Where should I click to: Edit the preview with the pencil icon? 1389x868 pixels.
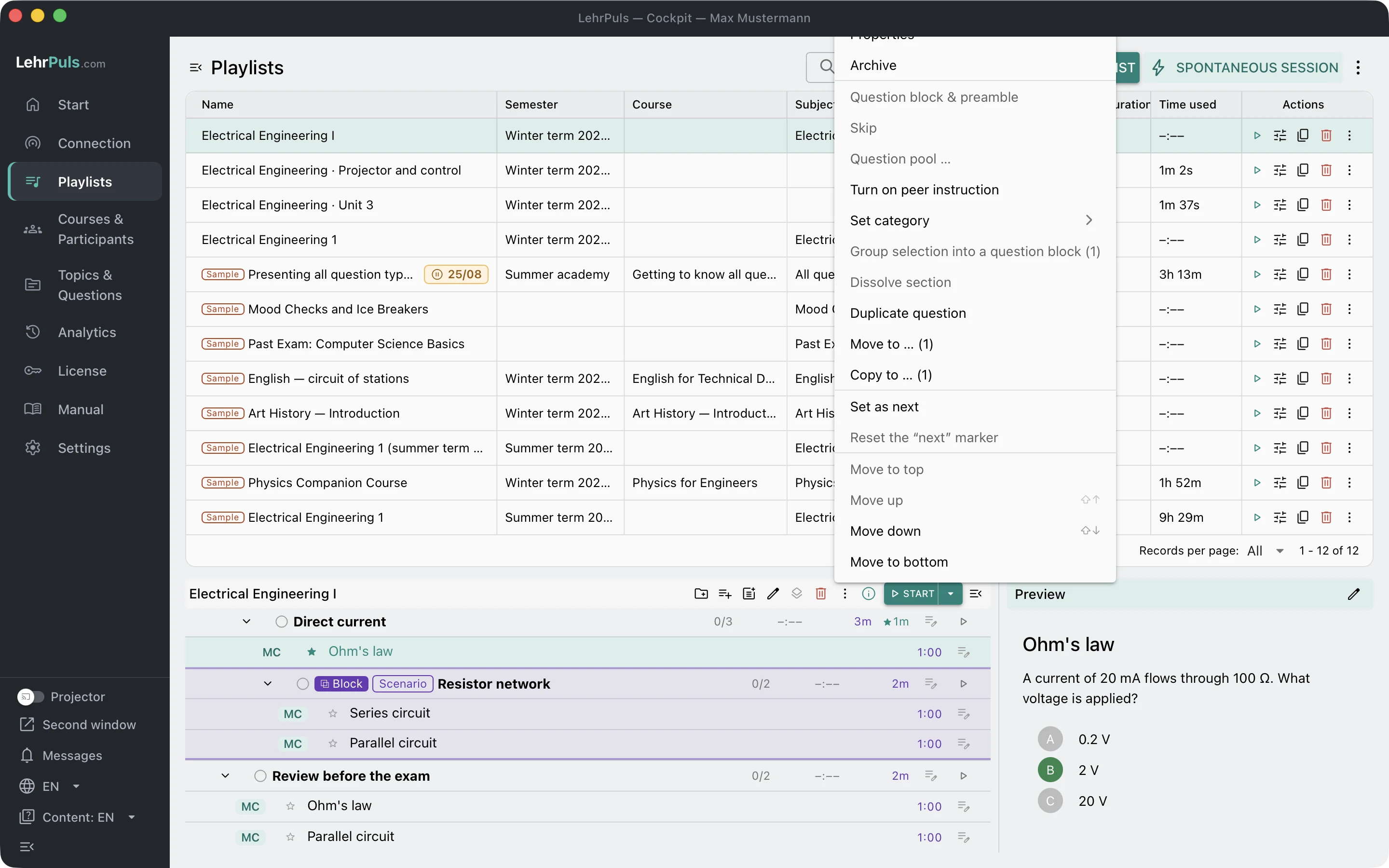pos(1353,594)
